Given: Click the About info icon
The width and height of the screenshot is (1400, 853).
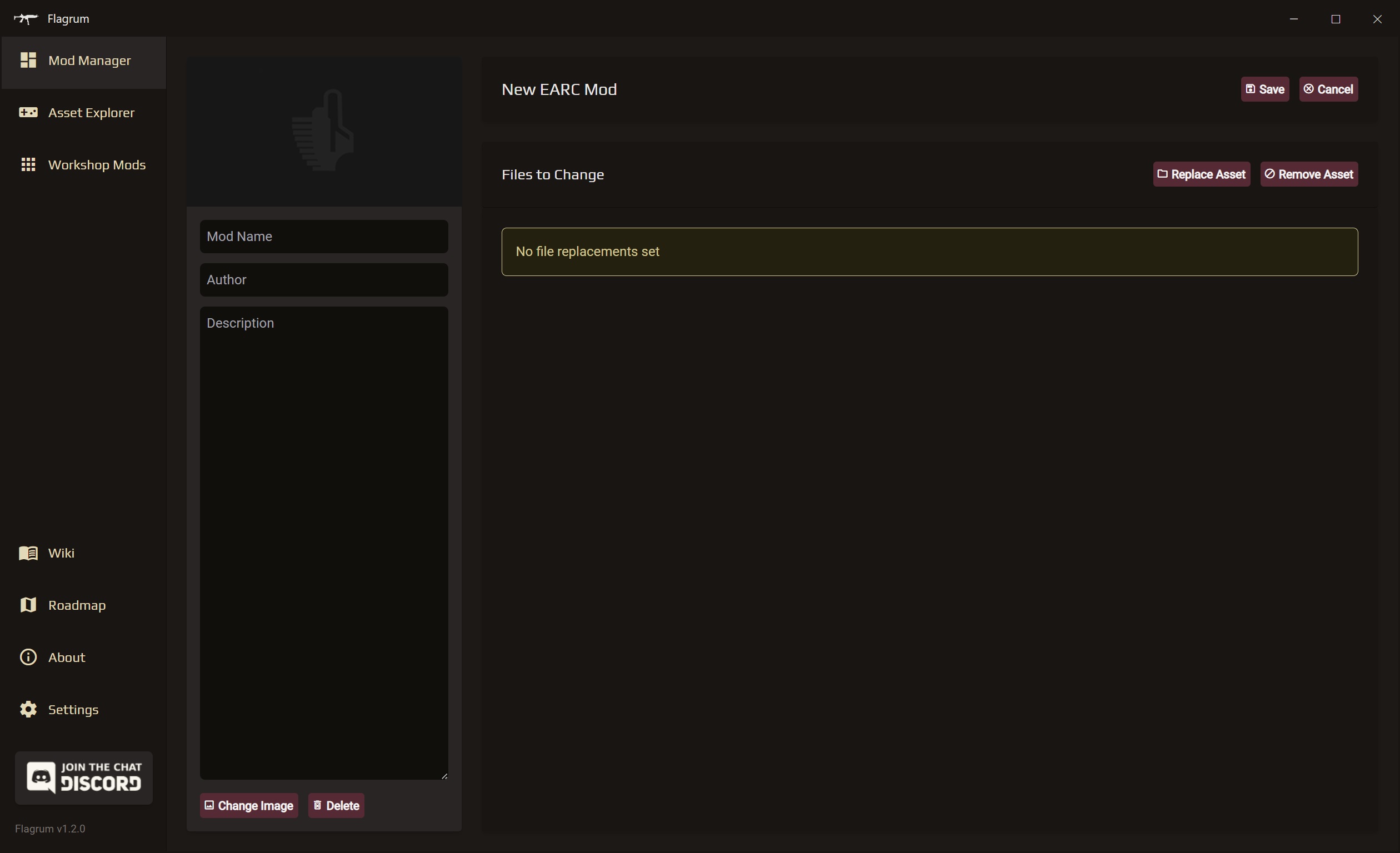Looking at the screenshot, I should [x=28, y=658].
